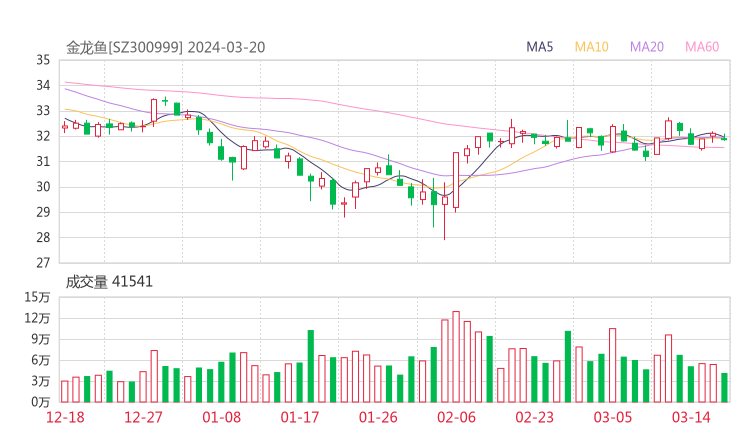The width and height of the screenshot is (740, 440).
Task: Click the 12-27 date axis label
Action: (143, 417)
